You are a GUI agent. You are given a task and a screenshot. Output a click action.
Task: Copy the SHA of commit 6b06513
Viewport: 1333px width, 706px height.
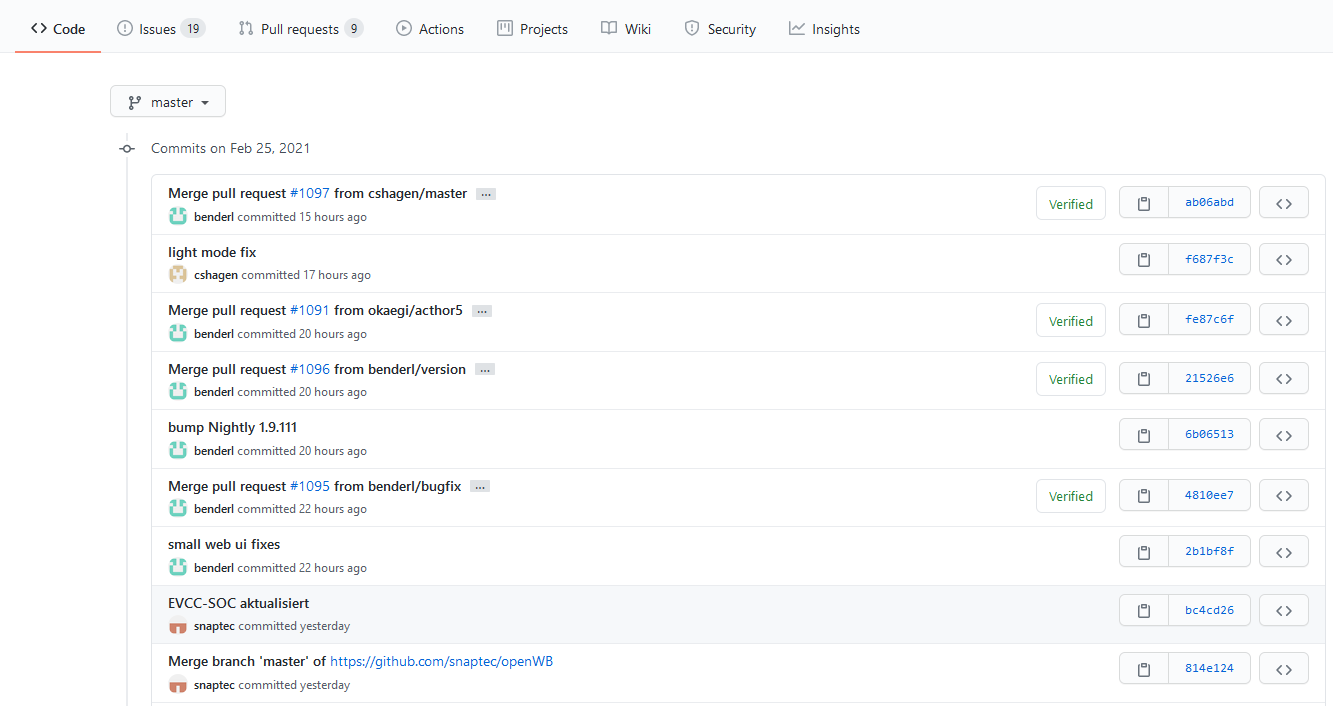1143,435
